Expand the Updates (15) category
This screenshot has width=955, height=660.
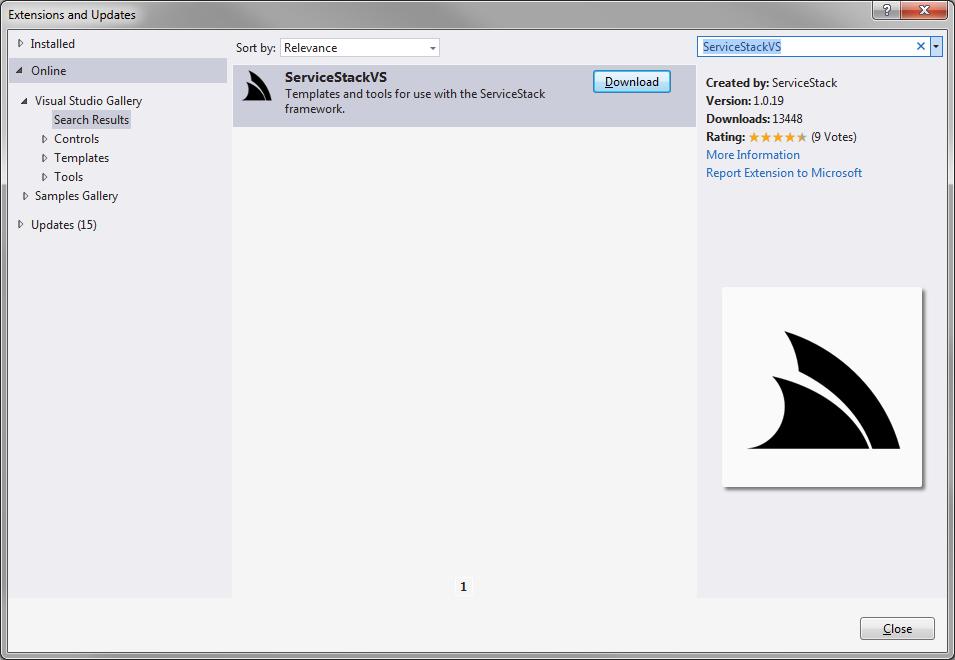click(21, 225)
